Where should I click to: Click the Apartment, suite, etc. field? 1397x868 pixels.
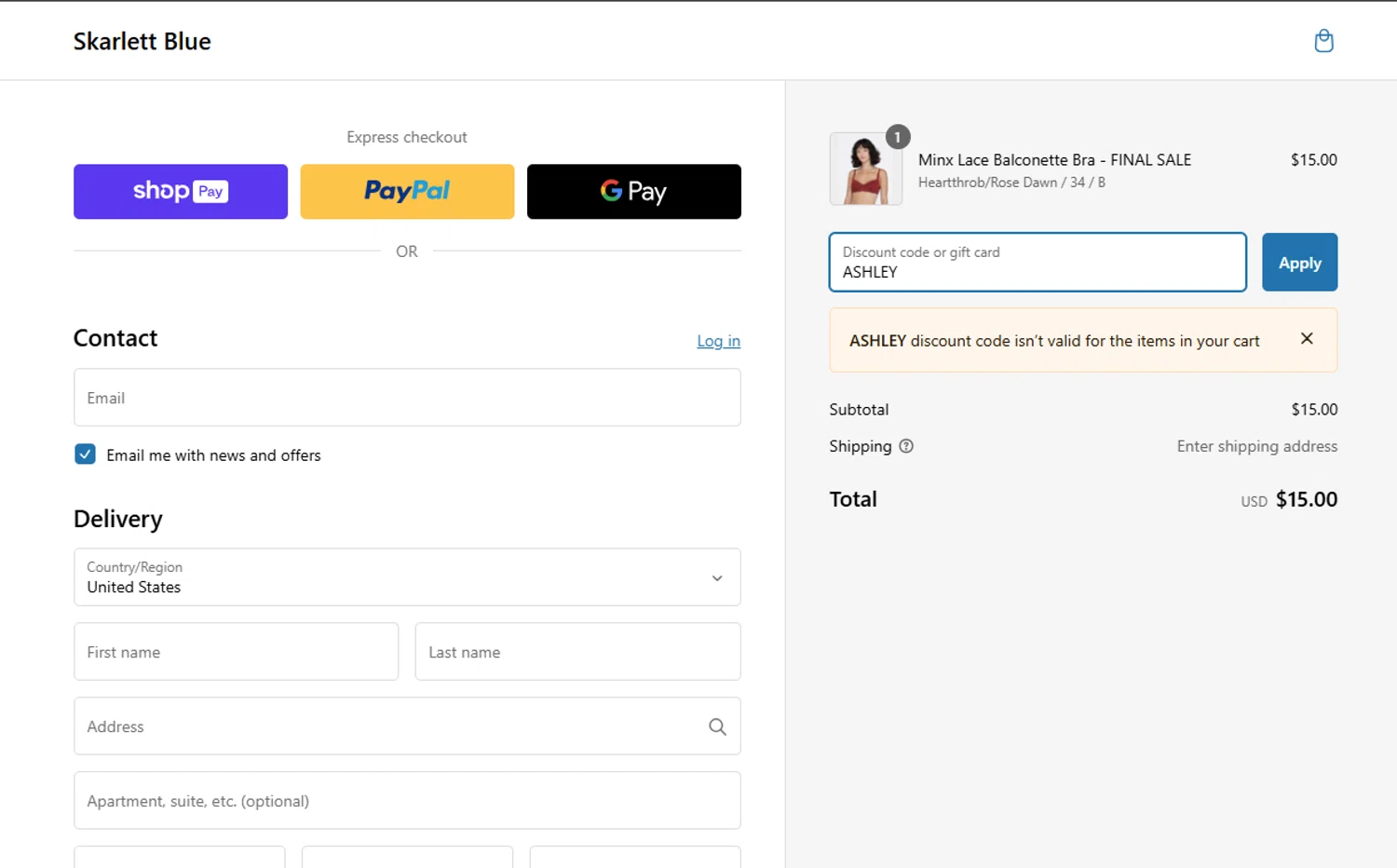[407, 801]
